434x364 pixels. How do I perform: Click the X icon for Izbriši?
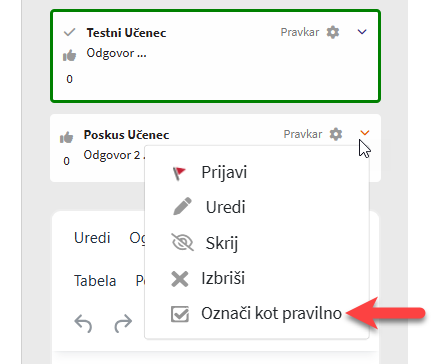(180, 279)
